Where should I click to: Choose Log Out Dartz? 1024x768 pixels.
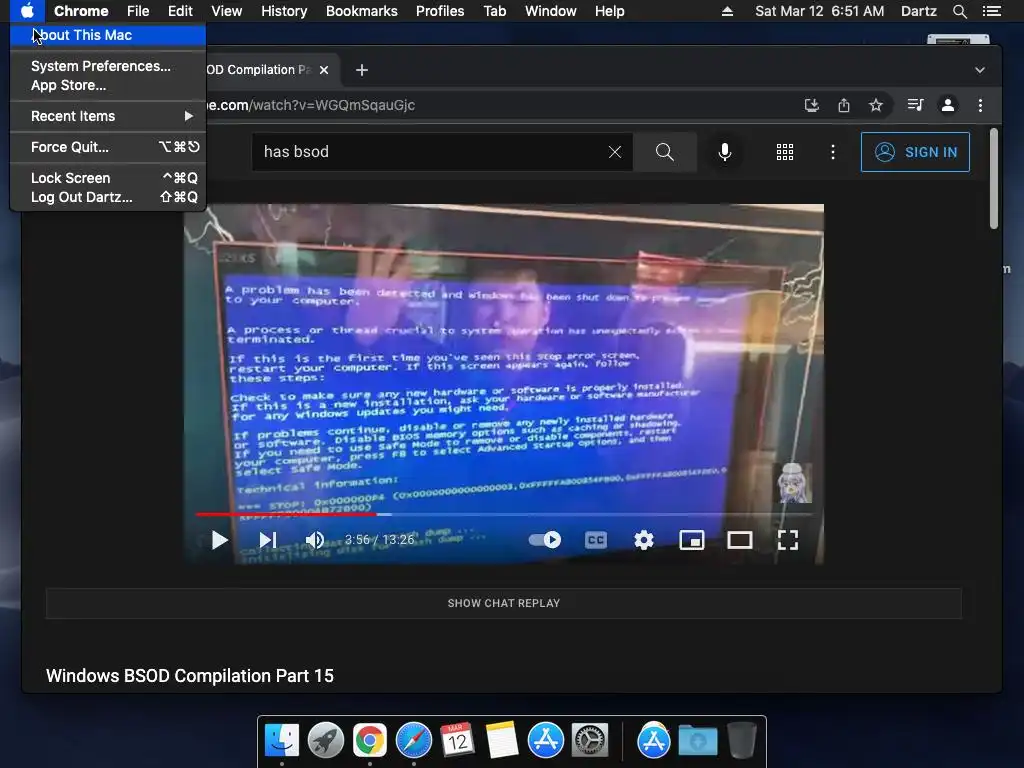[108, 197]
